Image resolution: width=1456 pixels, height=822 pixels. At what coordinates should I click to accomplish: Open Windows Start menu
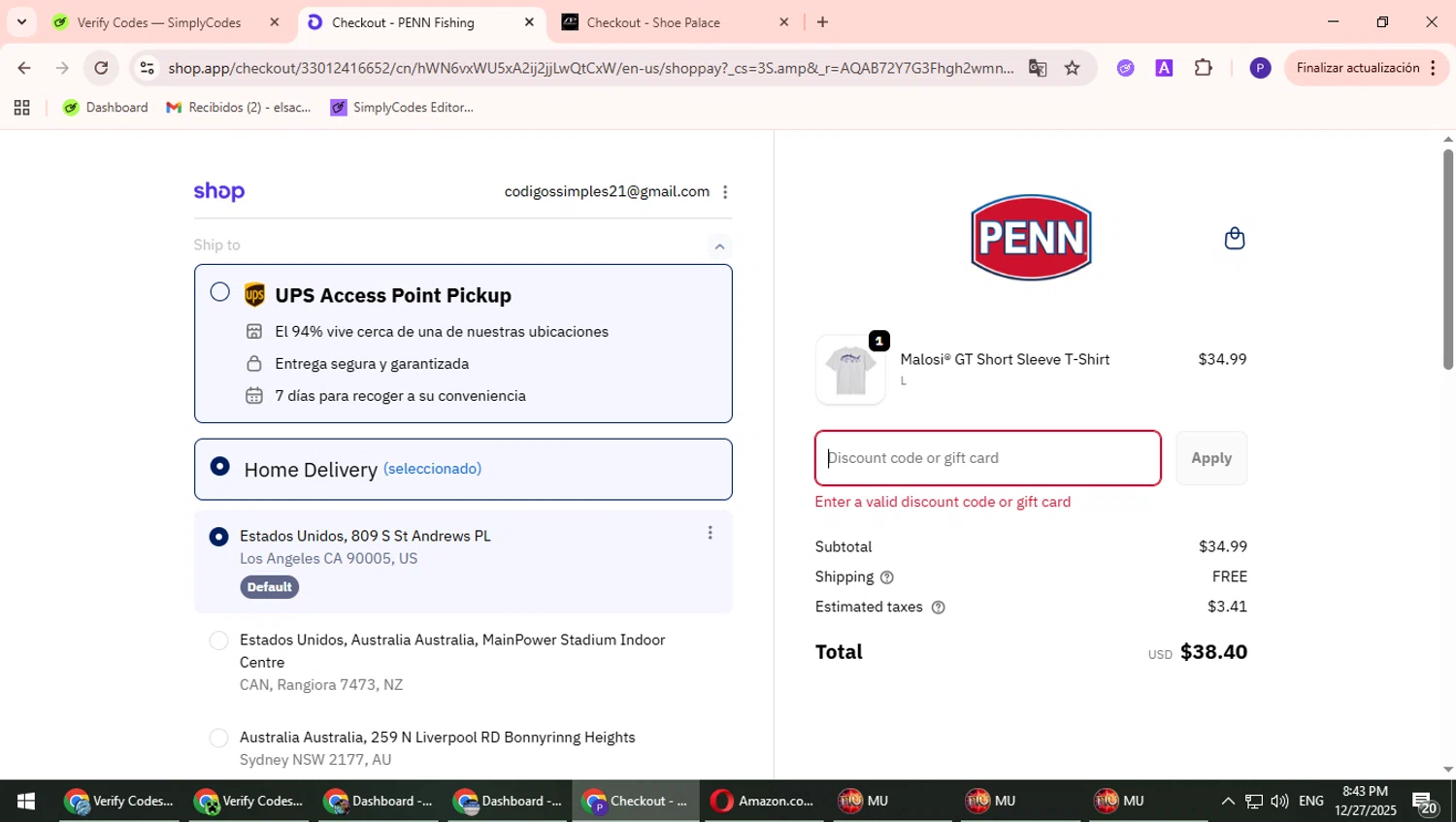pos(26,801)
